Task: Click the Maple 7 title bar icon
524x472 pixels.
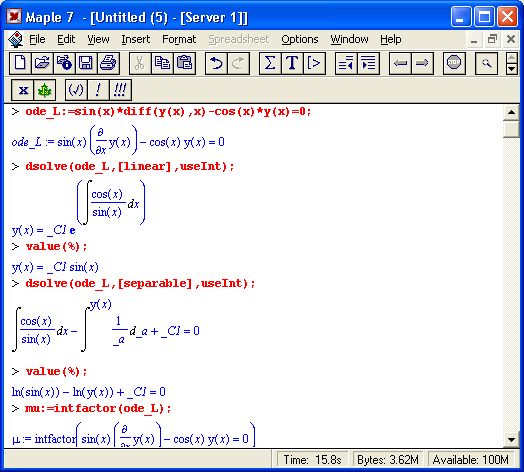Action: coord(14,16)
